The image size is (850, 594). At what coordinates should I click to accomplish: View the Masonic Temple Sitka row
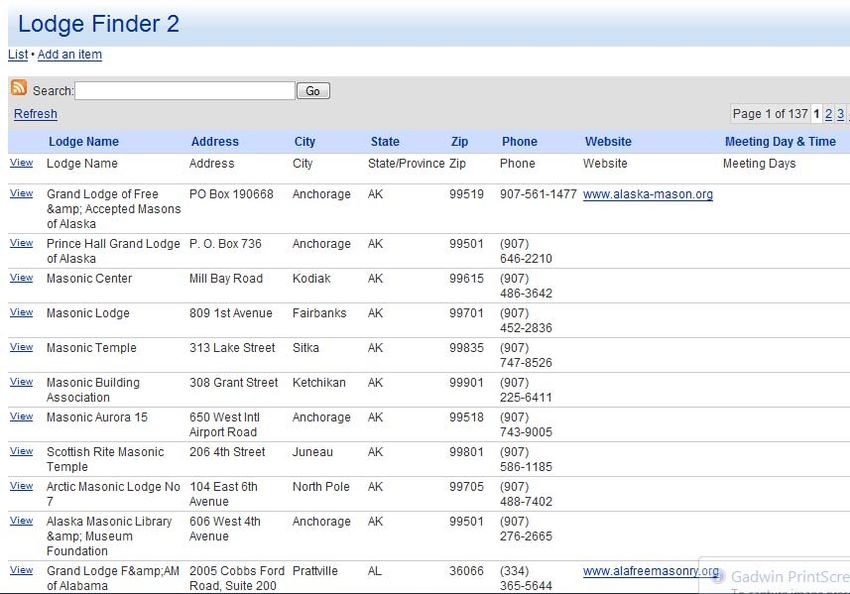21,347
